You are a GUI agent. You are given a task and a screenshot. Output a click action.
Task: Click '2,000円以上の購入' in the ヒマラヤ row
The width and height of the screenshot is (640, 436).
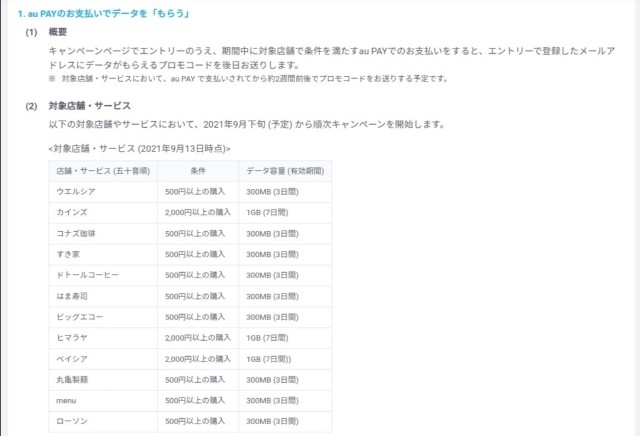tap(198, 338)
